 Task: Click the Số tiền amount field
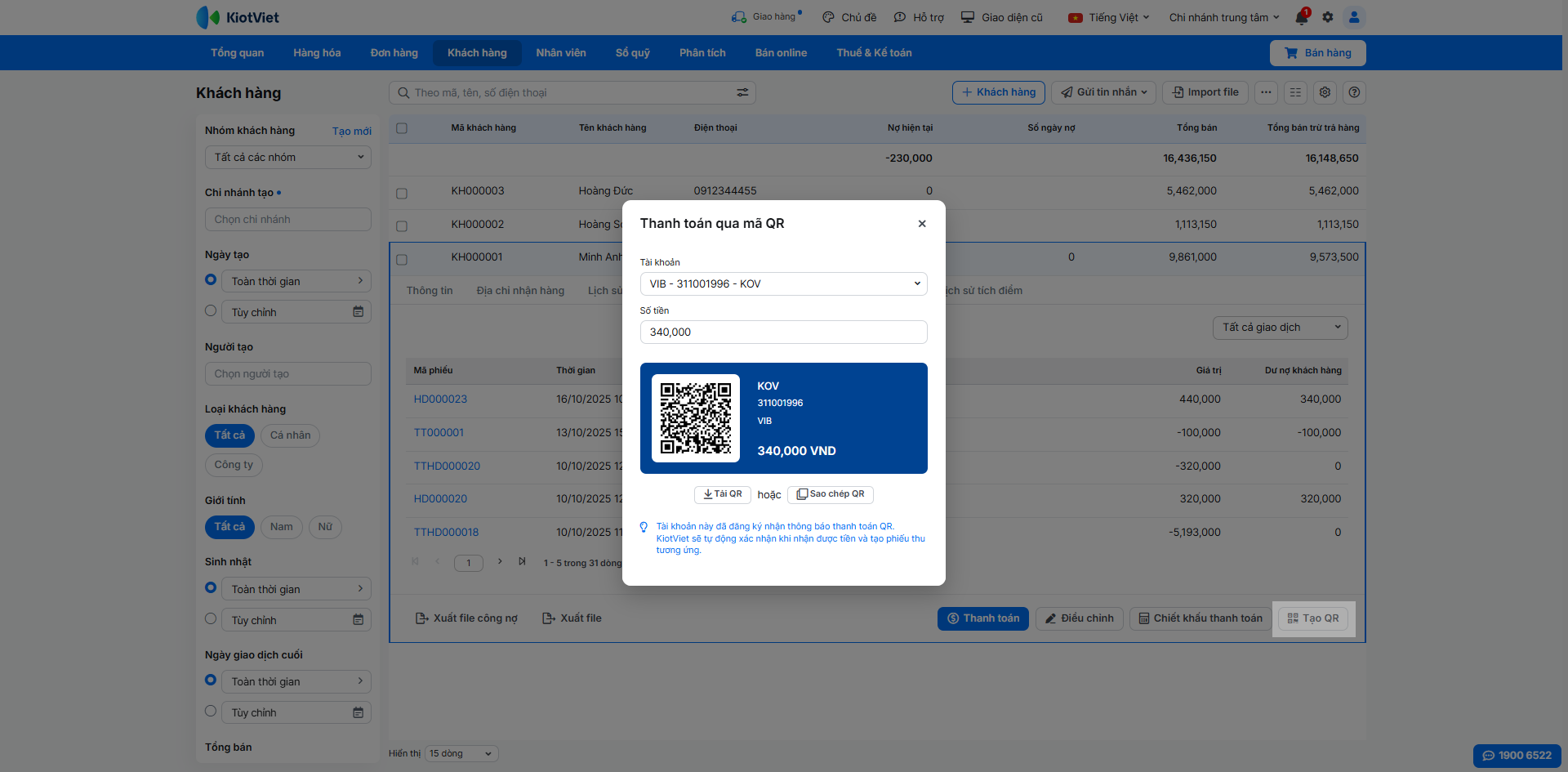click(783, 332)
